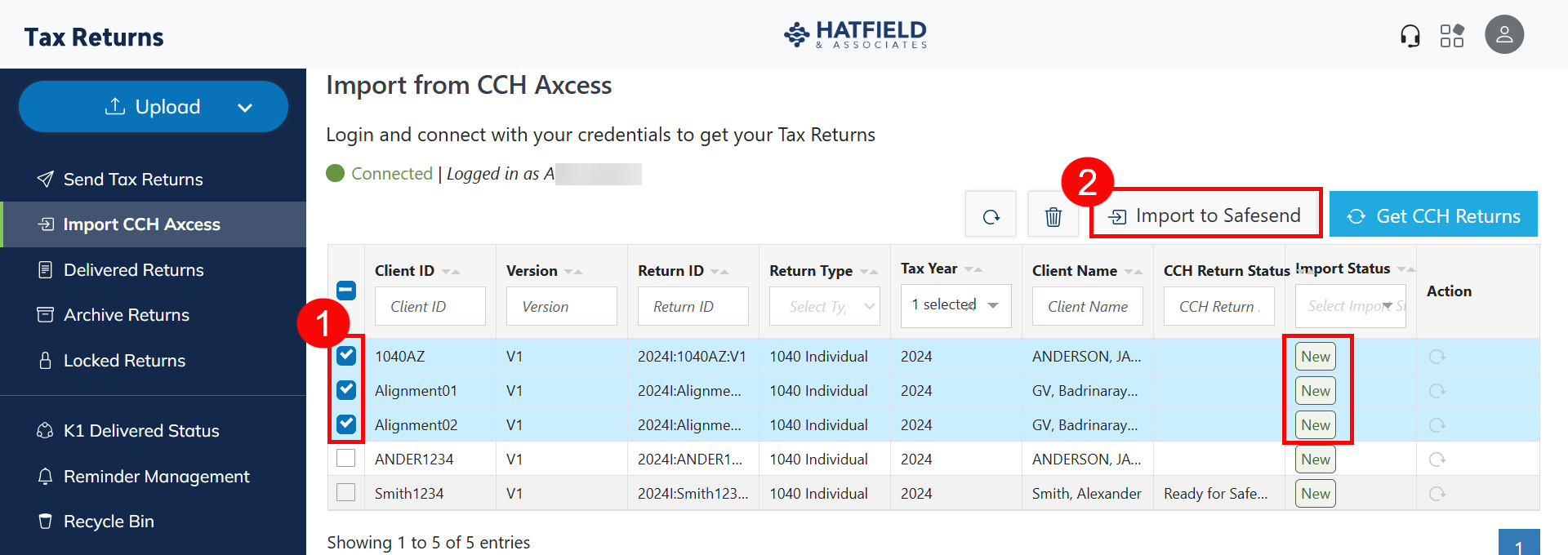Open the Return Type filter dropdown

tap(824, 307)
